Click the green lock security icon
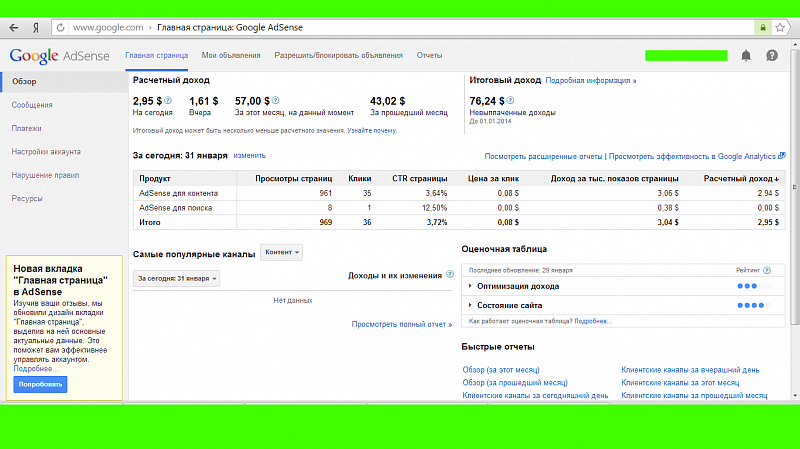Viewport: 800px width, 449px height. point(763,28)
